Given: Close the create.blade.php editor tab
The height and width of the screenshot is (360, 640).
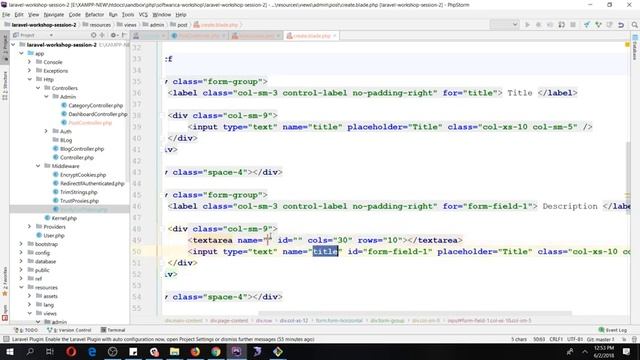Looking at the screenshot, I should tap(335, 36).
